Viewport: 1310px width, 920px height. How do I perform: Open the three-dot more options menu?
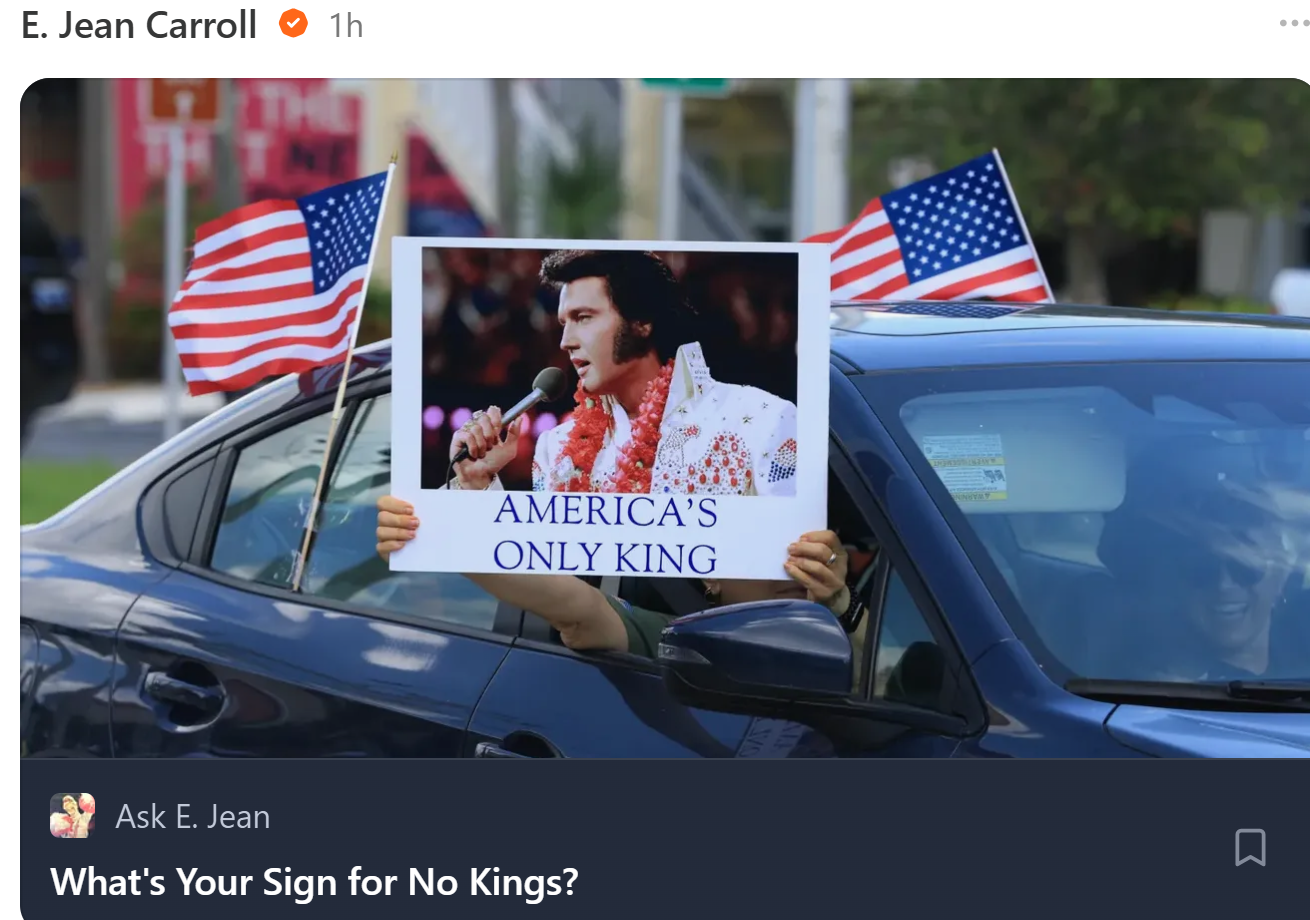1294,23
